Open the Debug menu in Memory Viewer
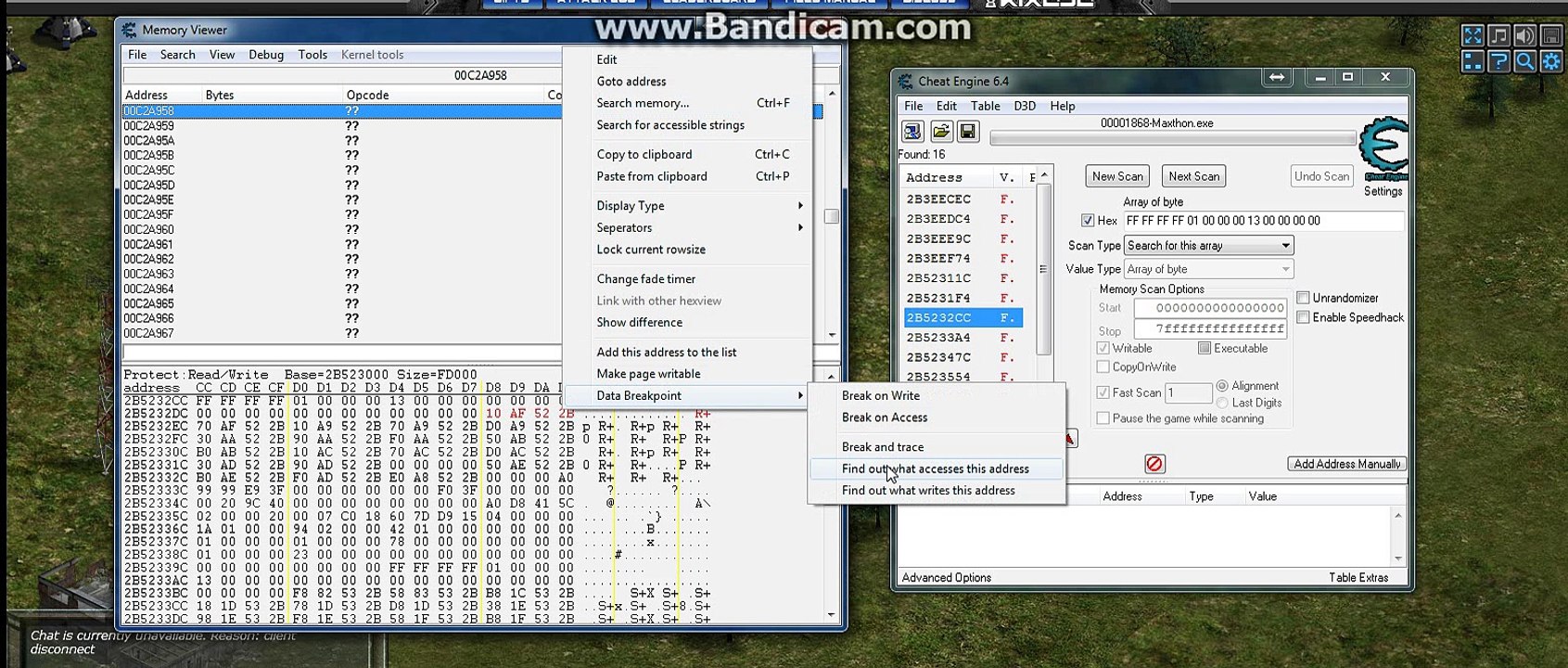Screen dimensions: 1568x668 [266, 55]
